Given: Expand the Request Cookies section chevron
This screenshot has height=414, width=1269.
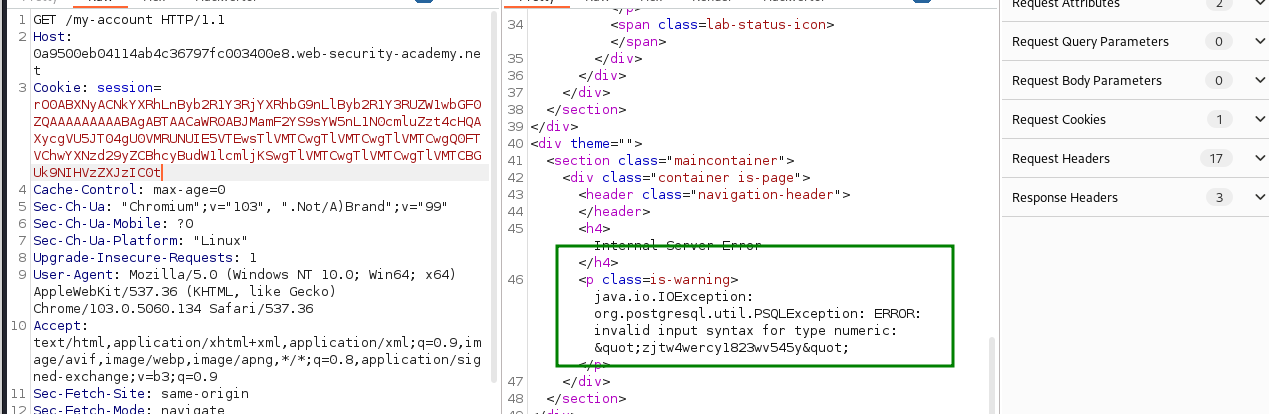Looking at the screenshot, I should [x=1258, y=120].
